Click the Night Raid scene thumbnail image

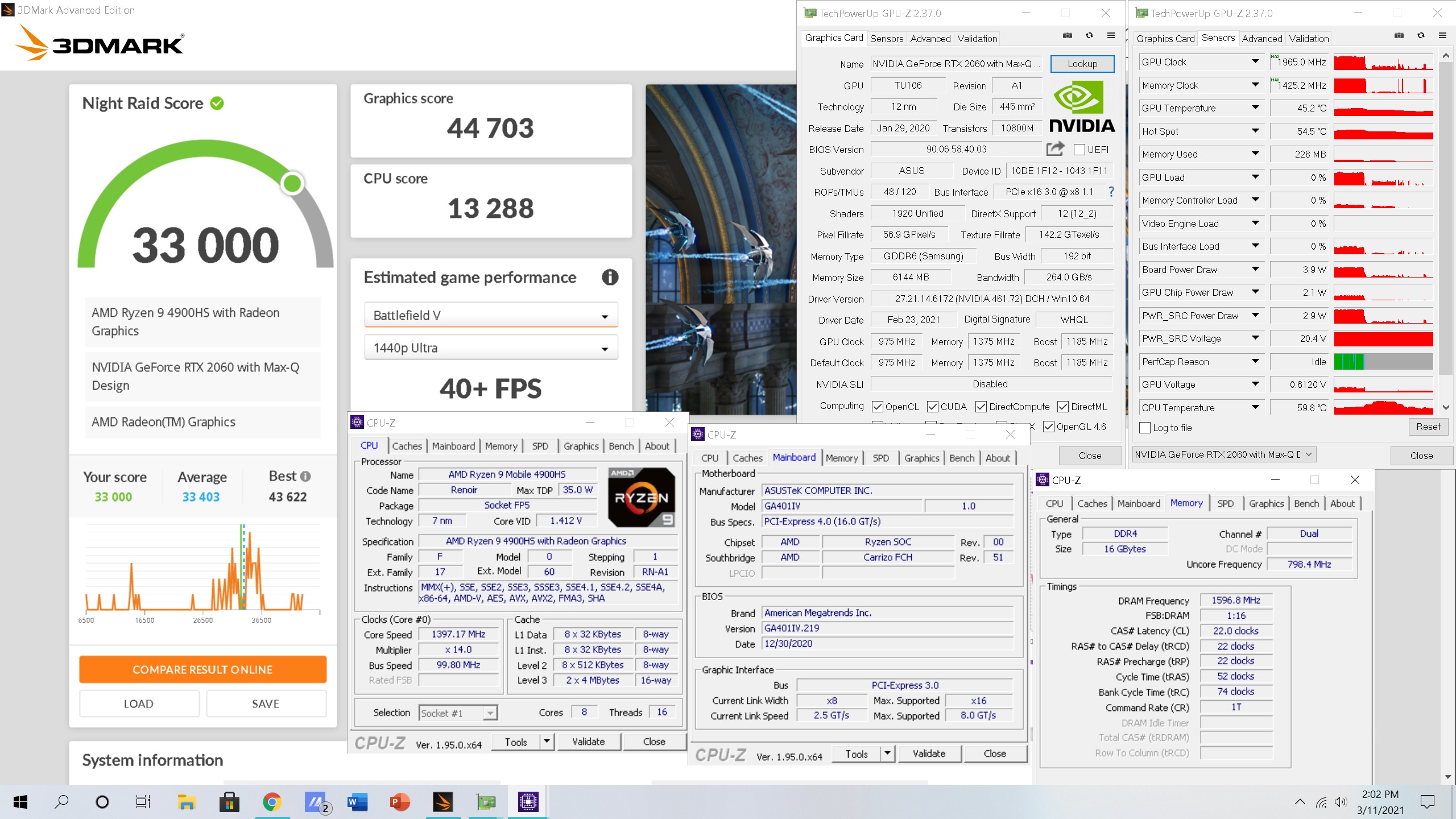721,249
